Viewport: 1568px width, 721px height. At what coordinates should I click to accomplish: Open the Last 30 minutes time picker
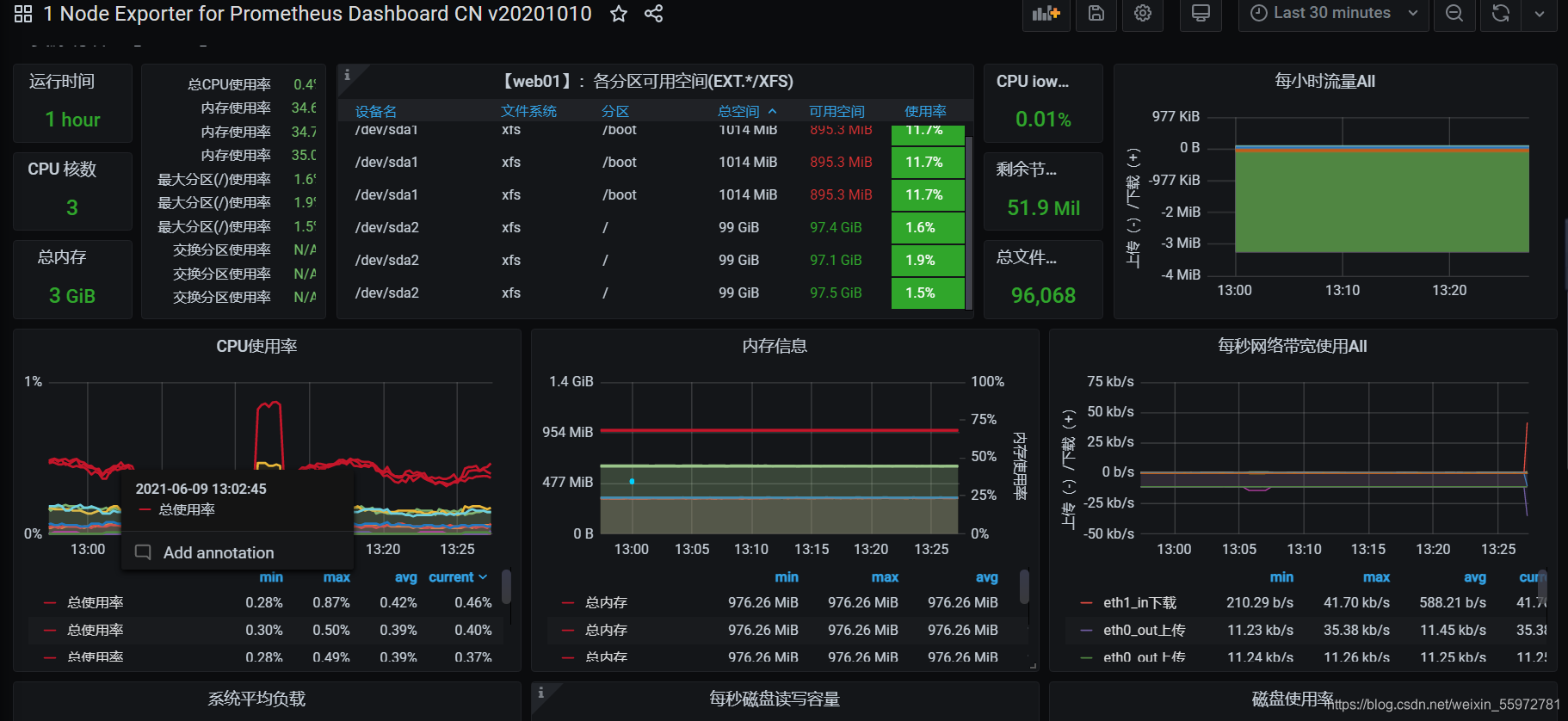(x=1333, y=14)
